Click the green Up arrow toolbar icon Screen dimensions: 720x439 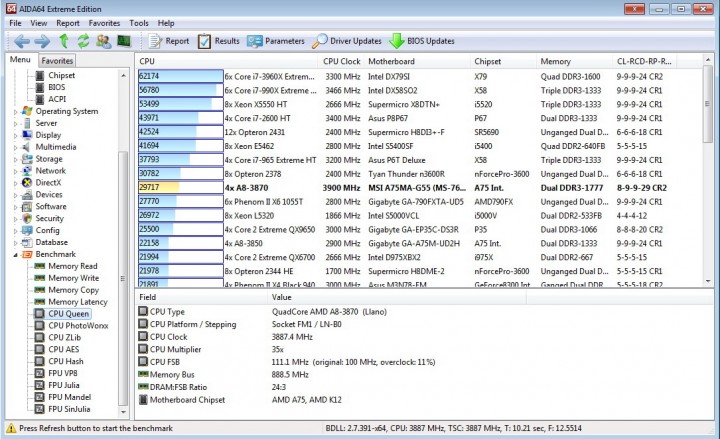click(x=64, y=41)
